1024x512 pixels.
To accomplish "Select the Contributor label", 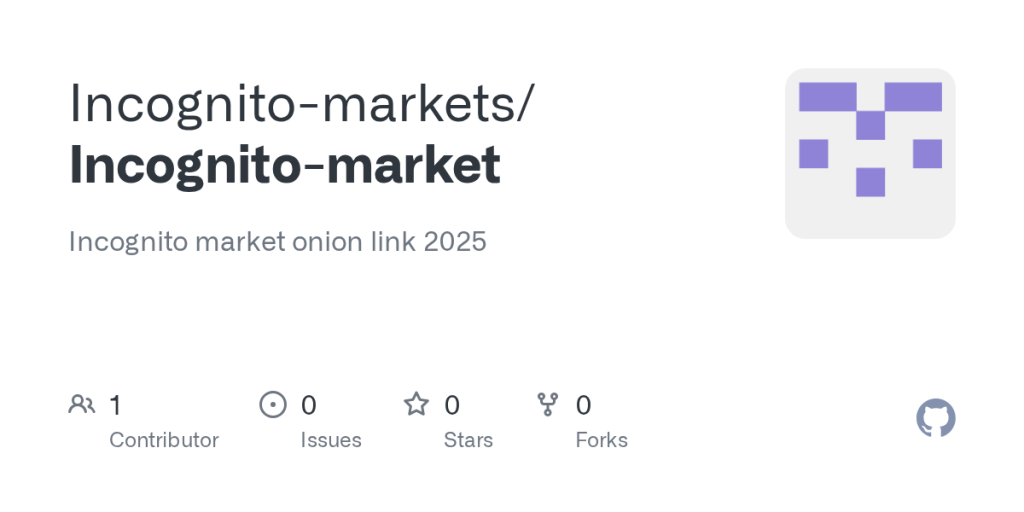I will (x=164, y=440).
